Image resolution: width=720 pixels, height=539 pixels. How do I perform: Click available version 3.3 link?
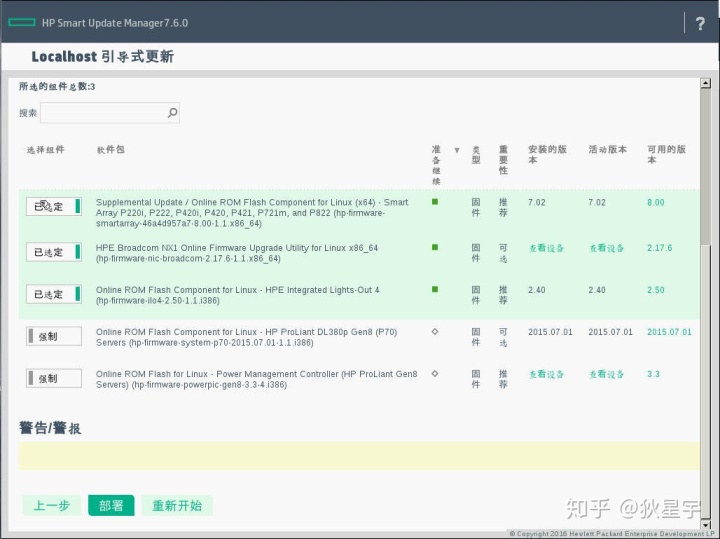point(653,374)
